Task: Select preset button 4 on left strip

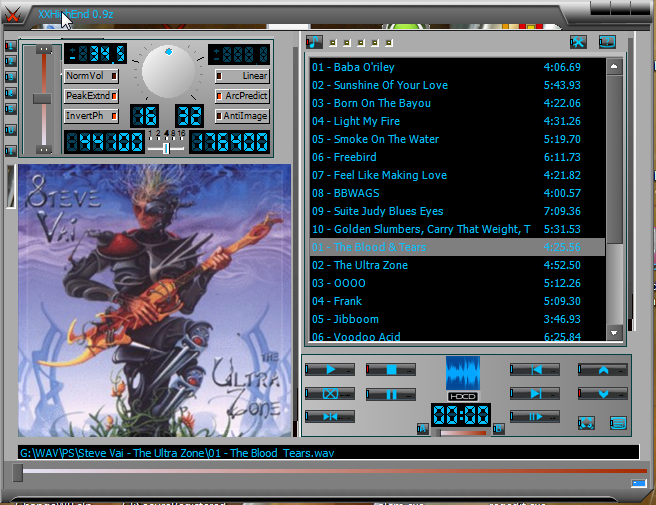Action: (x=10, y=93)
